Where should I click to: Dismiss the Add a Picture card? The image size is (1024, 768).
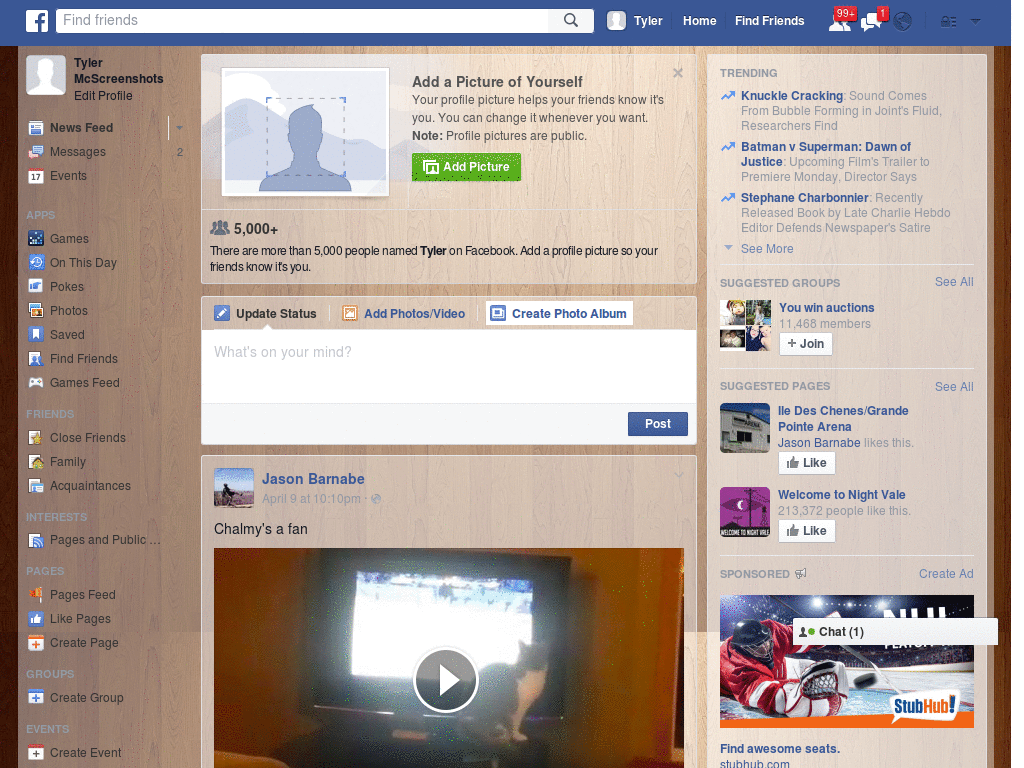(678, 73)
